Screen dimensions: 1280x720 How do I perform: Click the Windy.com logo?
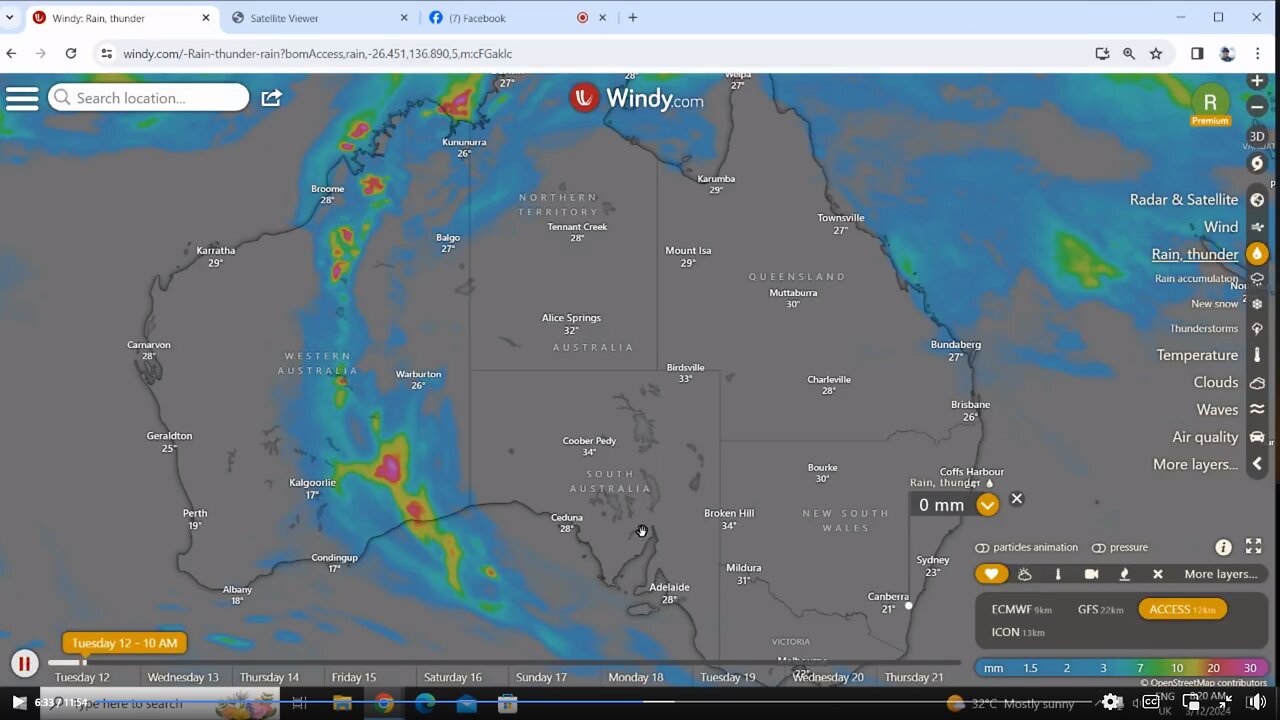click(636, 98)
